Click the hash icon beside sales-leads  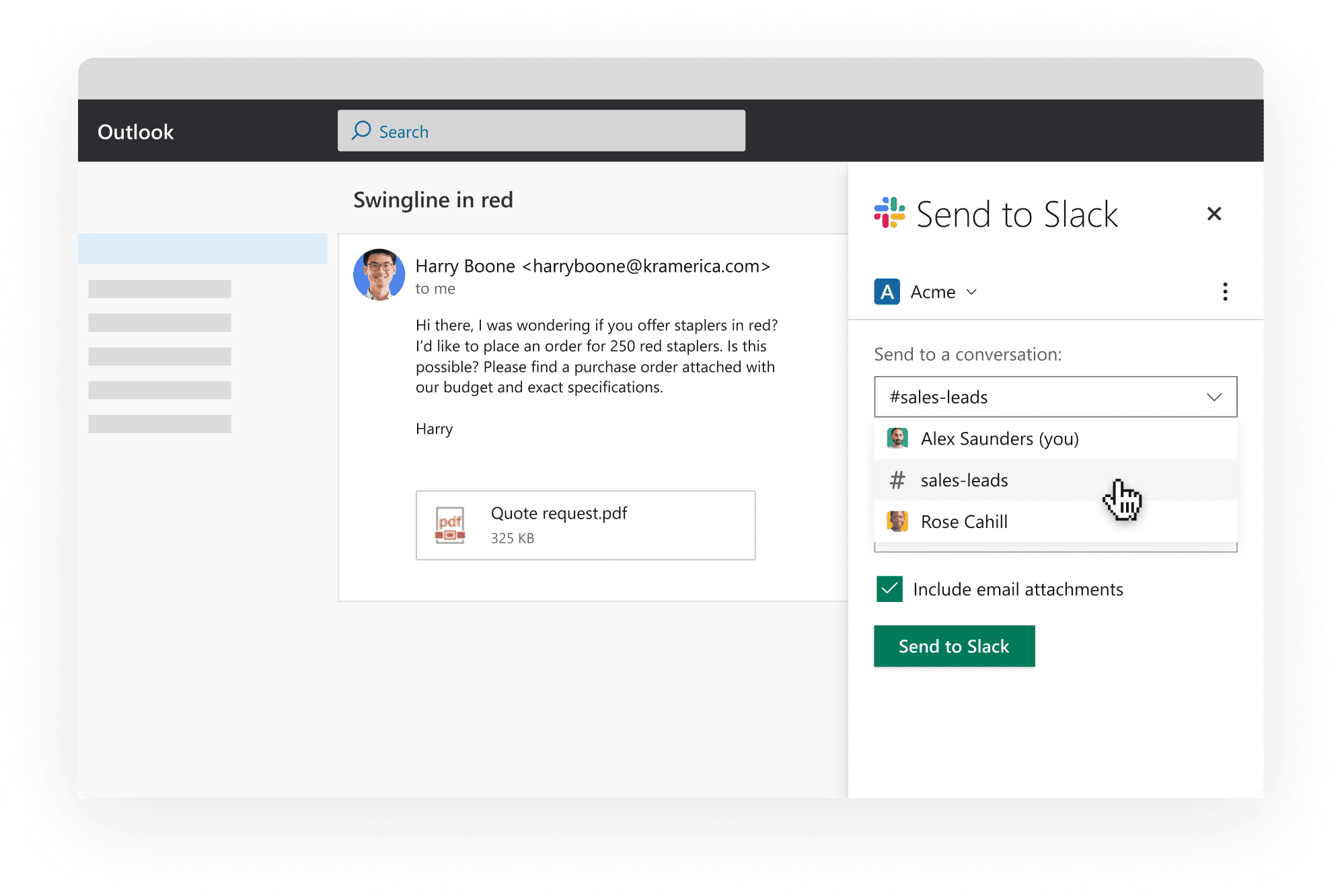[897, 480]
